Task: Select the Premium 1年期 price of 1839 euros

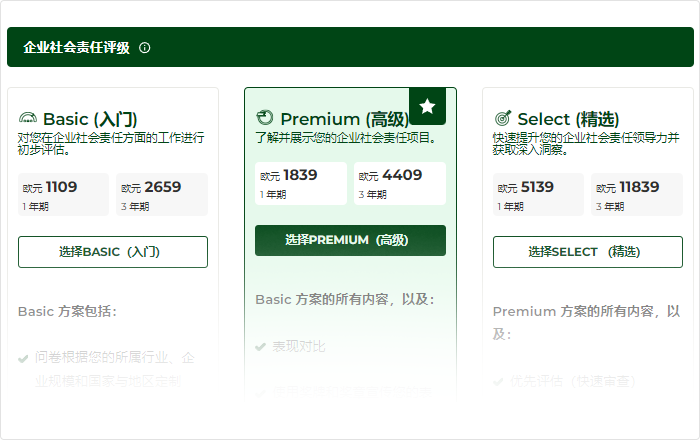Action: pyautogui.click(x=301, y=183)
